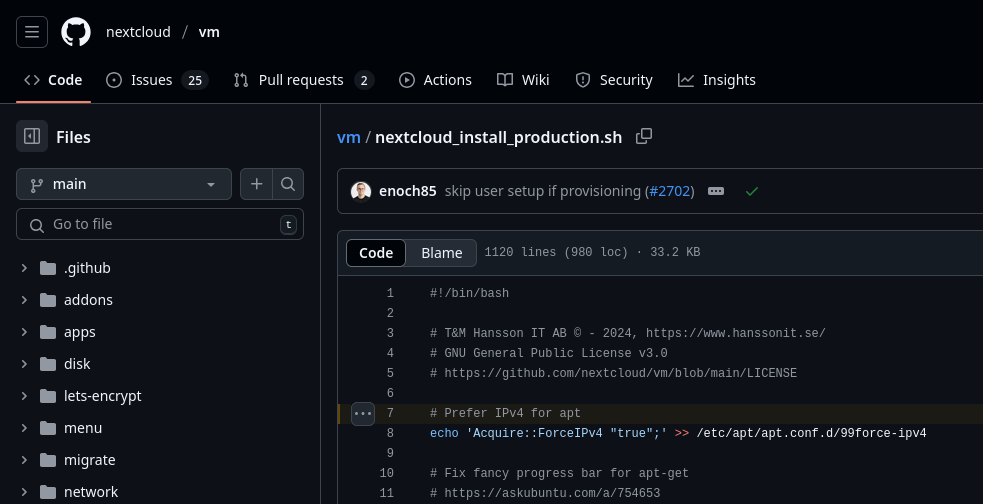Search the repository with magnifier button
Image resolution: width=983 pixels, height=504 pixels.
288,184
